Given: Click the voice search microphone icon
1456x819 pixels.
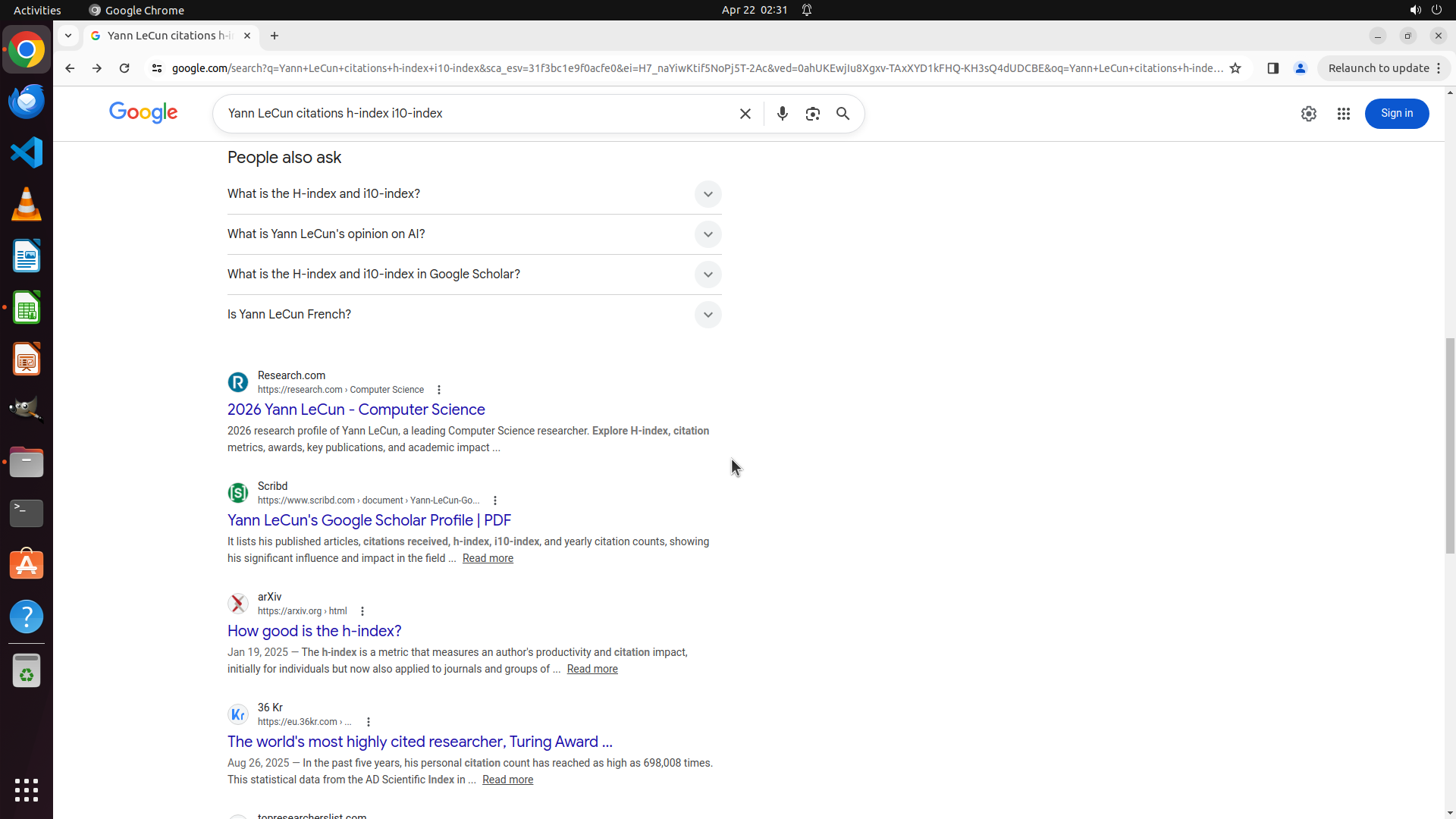Looking at the screenshot, I should tap(782, 114).
